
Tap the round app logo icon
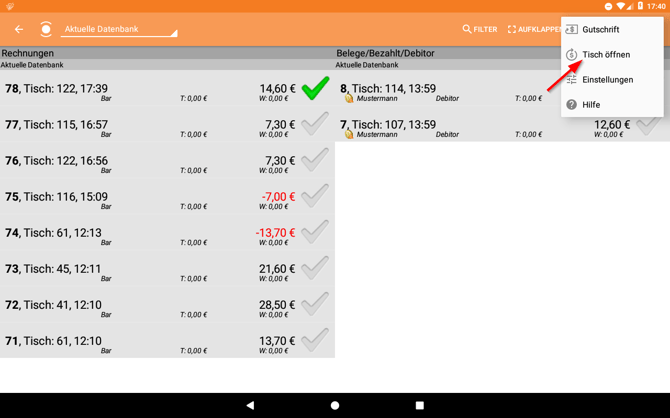[46, 29]
